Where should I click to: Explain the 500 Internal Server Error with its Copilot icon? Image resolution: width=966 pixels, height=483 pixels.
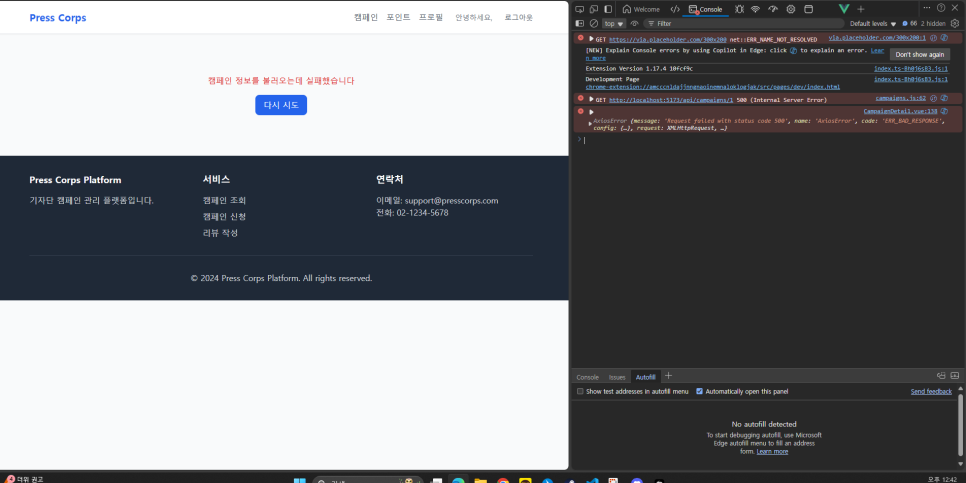[x=943, y=98]
